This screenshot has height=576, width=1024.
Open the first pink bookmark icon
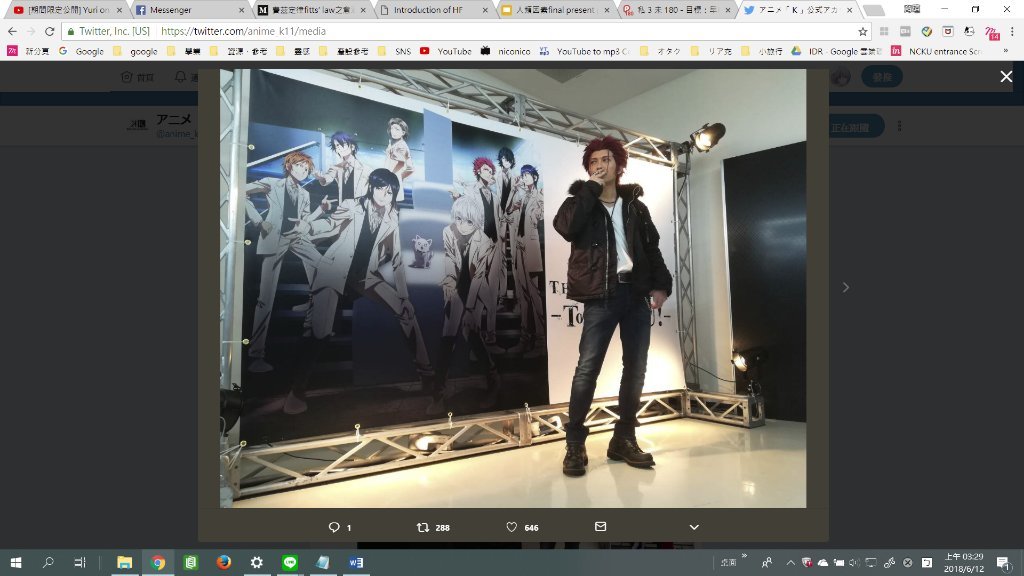12,51
